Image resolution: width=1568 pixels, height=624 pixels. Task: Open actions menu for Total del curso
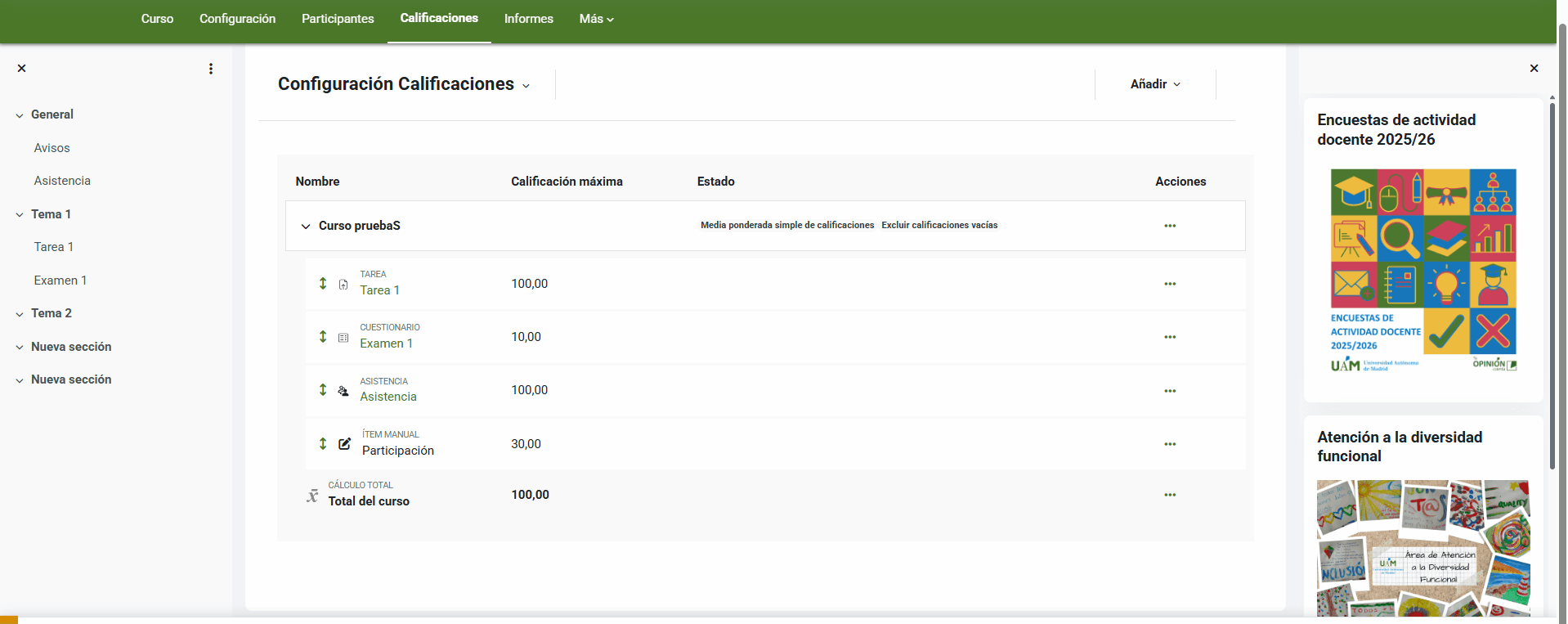coord(1170,495)
